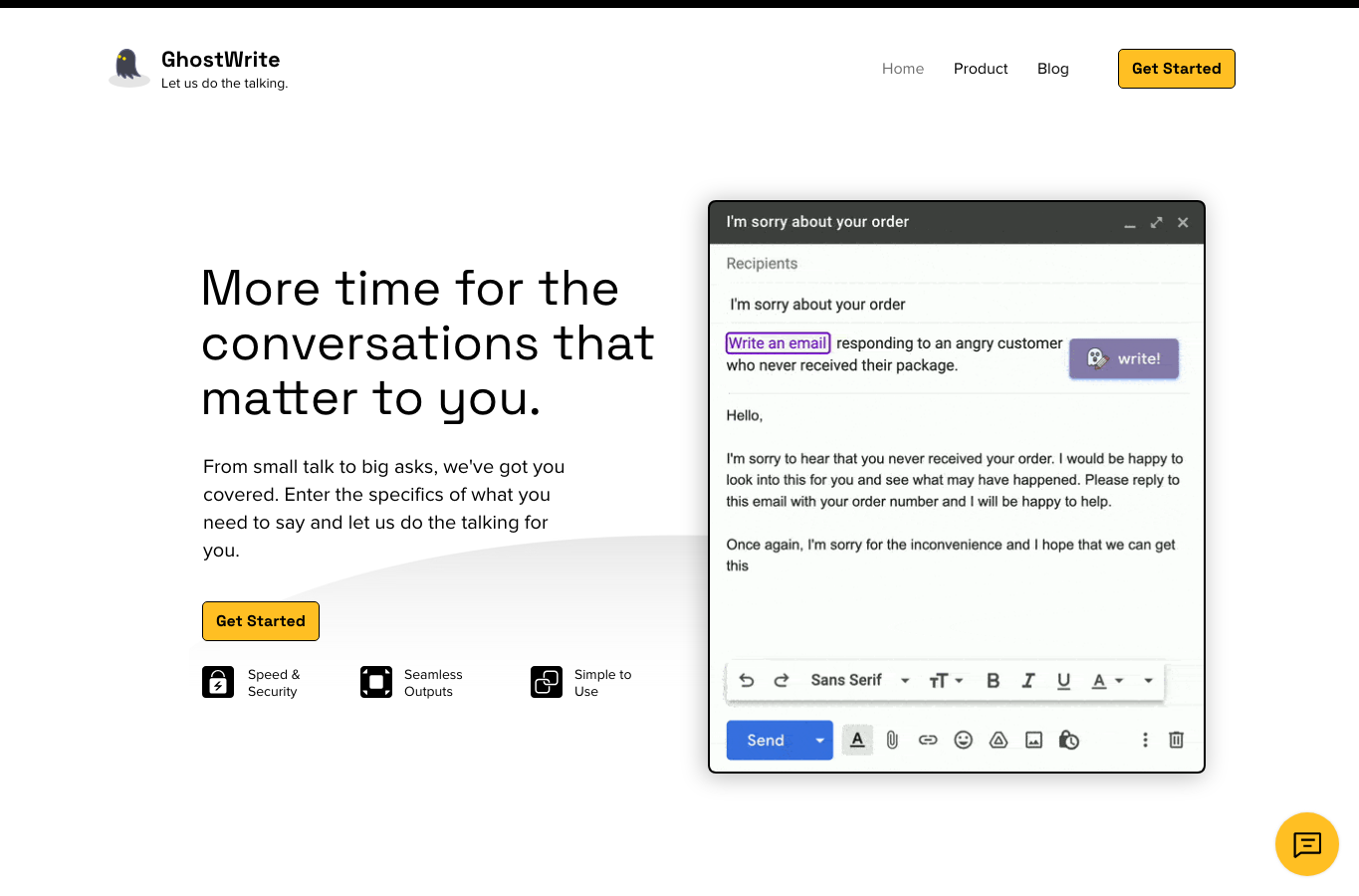Click the Seamless Outputs icon
This screenshot has width=1359, height=896.
(376, 682)
